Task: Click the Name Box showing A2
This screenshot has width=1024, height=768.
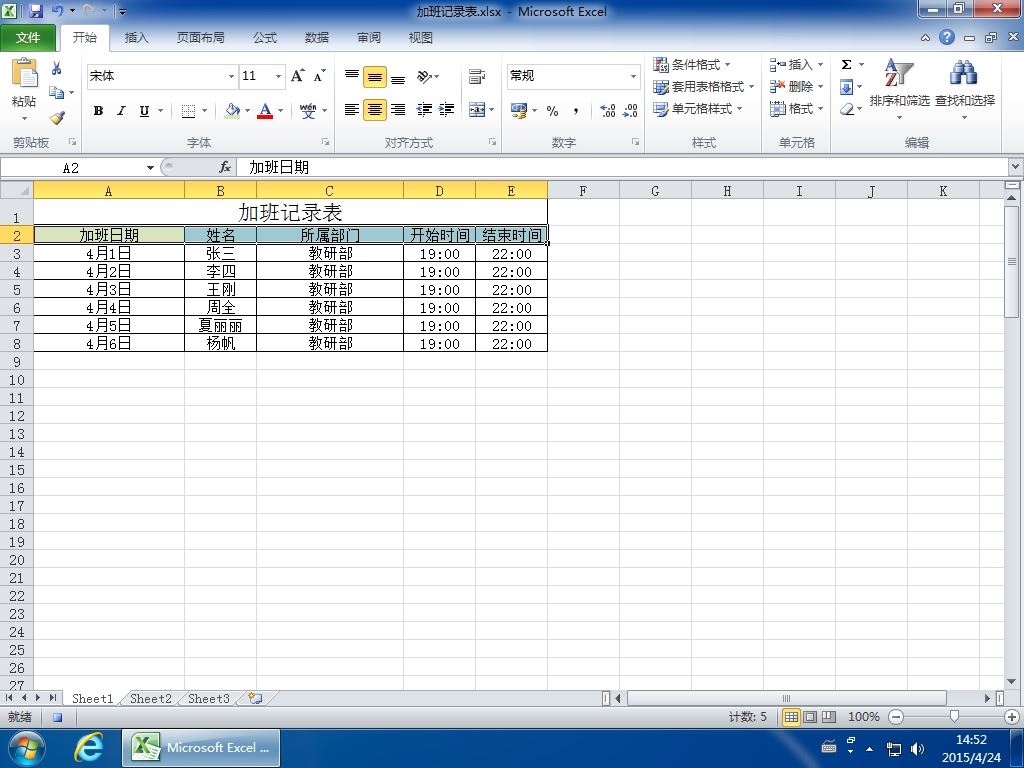Action: coord(71,168)
